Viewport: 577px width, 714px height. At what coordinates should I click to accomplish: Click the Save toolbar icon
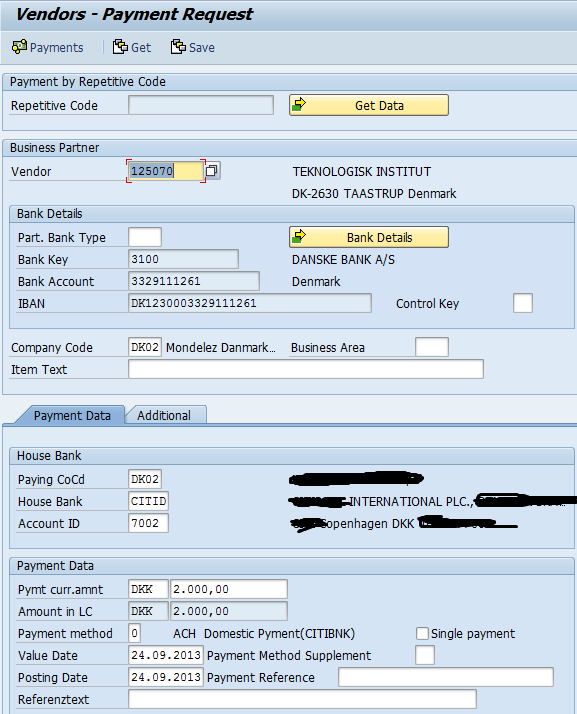[x=178, y=47]
